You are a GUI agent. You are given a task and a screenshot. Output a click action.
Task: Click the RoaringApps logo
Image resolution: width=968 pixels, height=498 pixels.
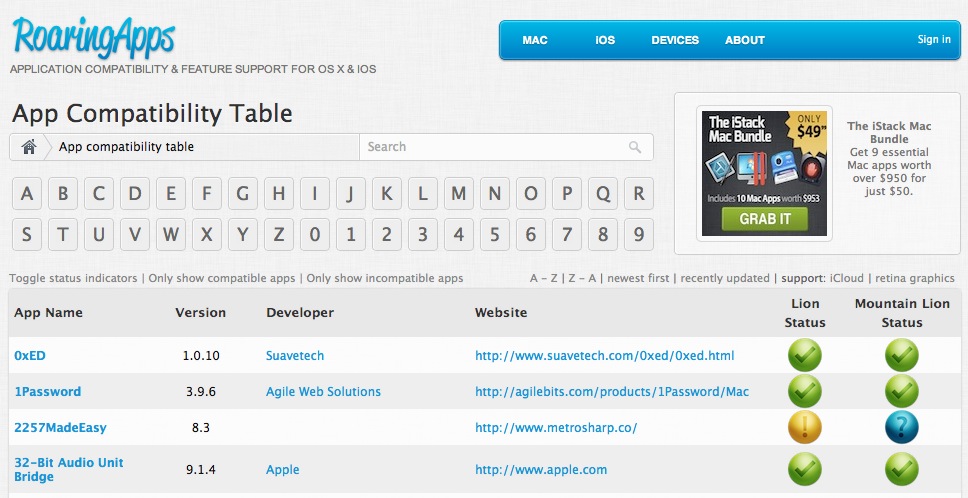pyautogui.click(x=93, y=38)
